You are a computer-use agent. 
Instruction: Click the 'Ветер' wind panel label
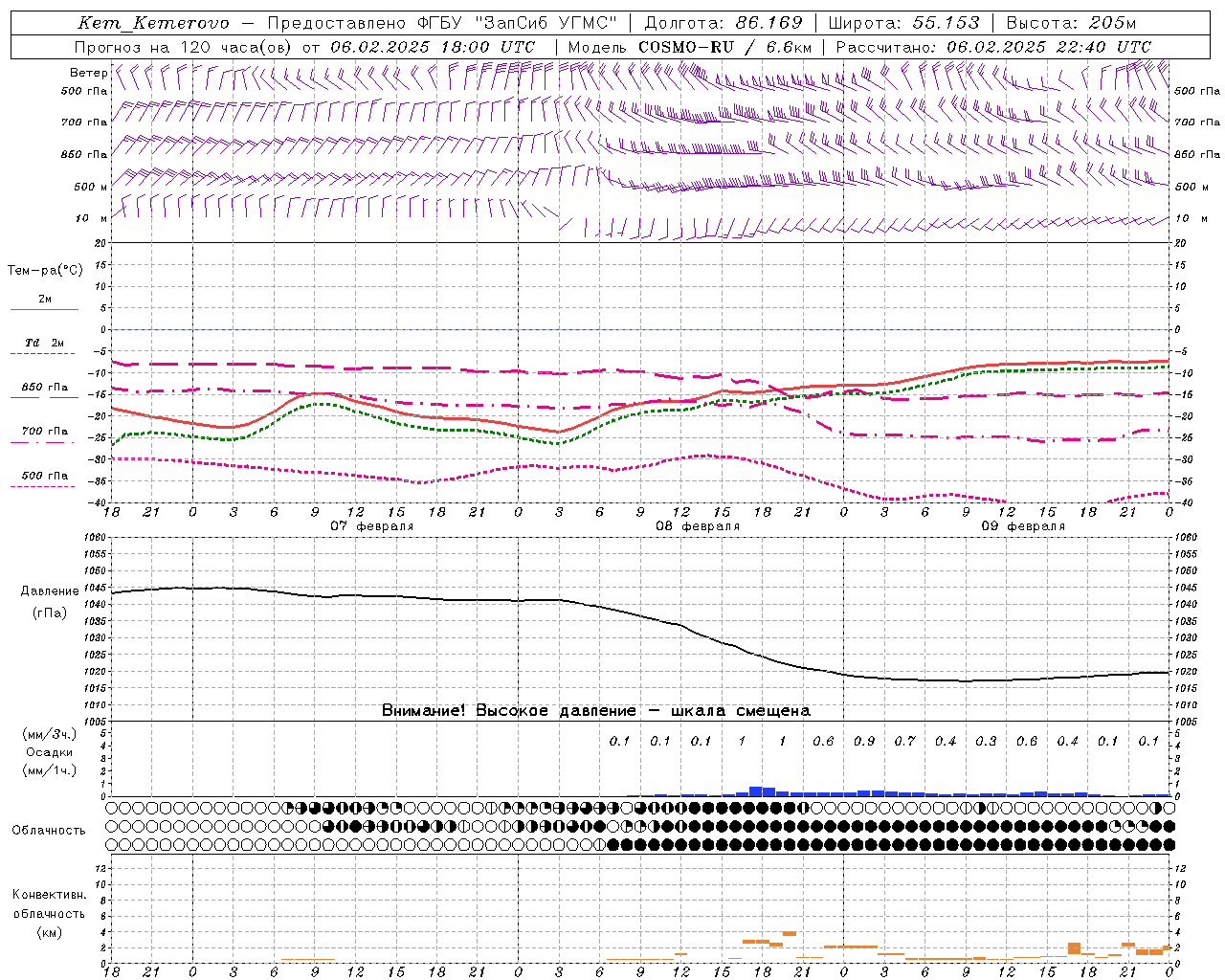pyautogui.click(x=88, y=73)
